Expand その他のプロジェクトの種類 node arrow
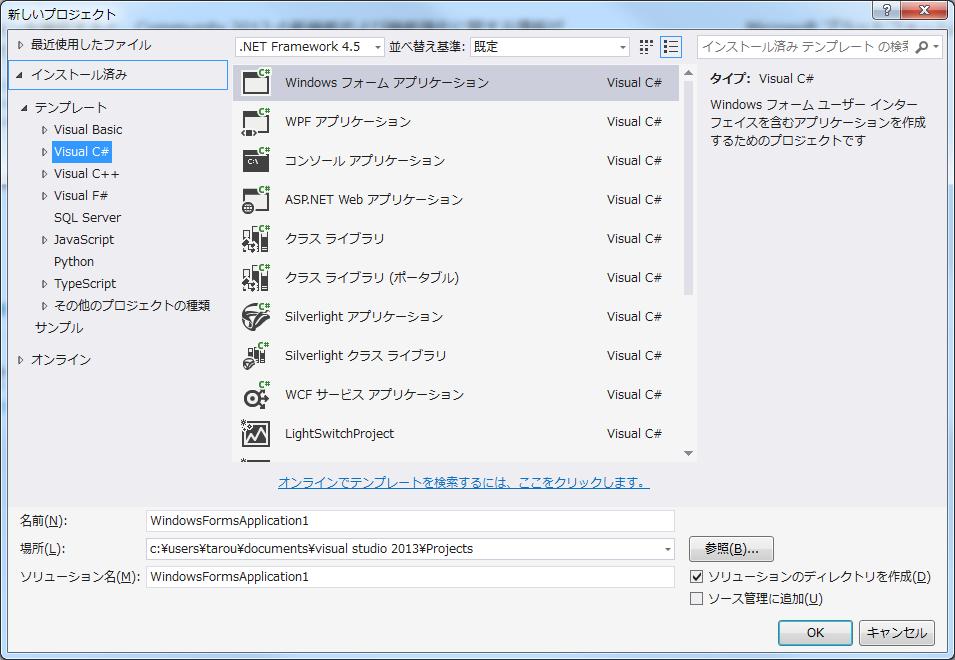955x660 pixels. point(44,306)
